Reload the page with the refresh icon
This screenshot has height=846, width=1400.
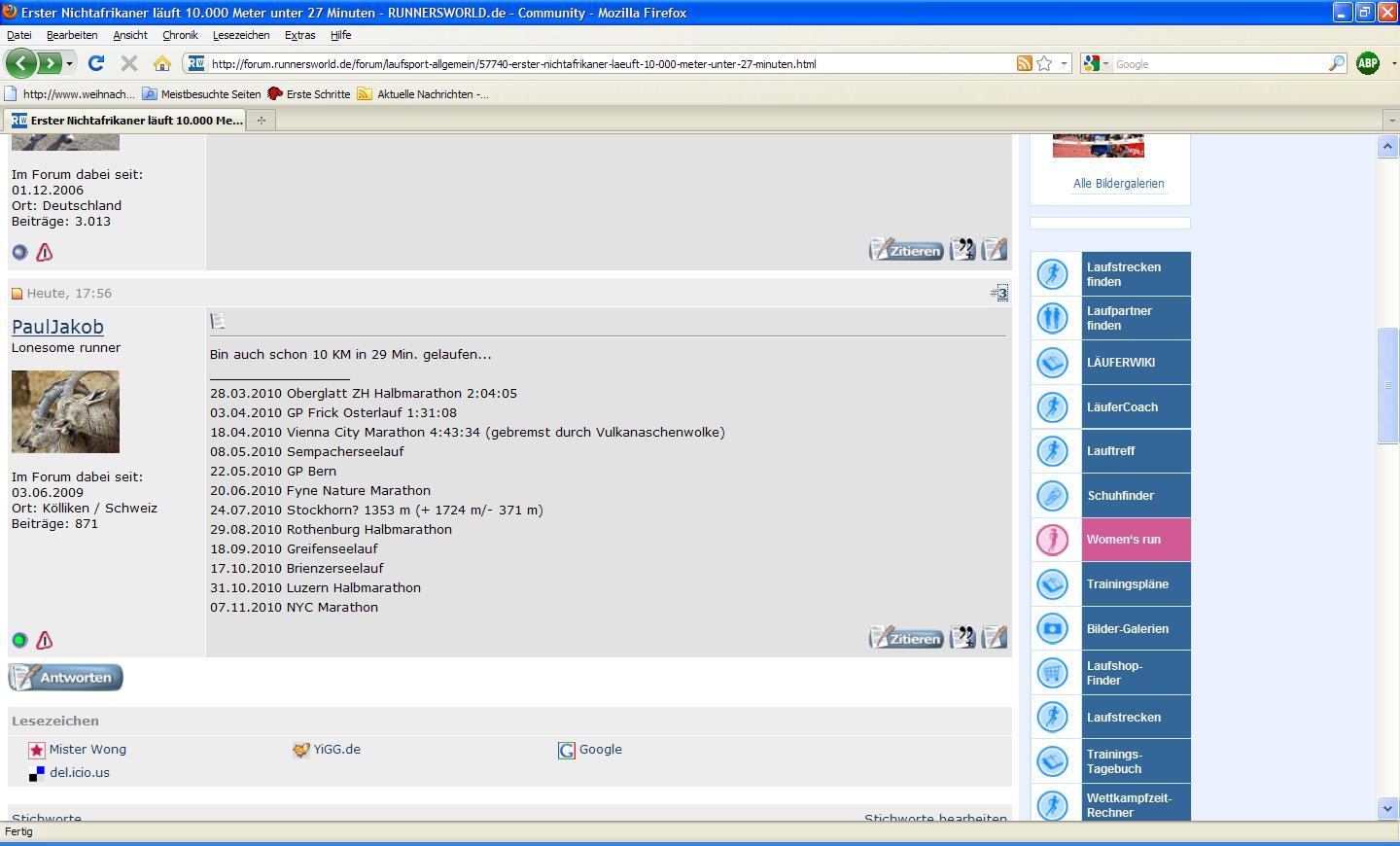pyautogui.click(x=95, y=63)
